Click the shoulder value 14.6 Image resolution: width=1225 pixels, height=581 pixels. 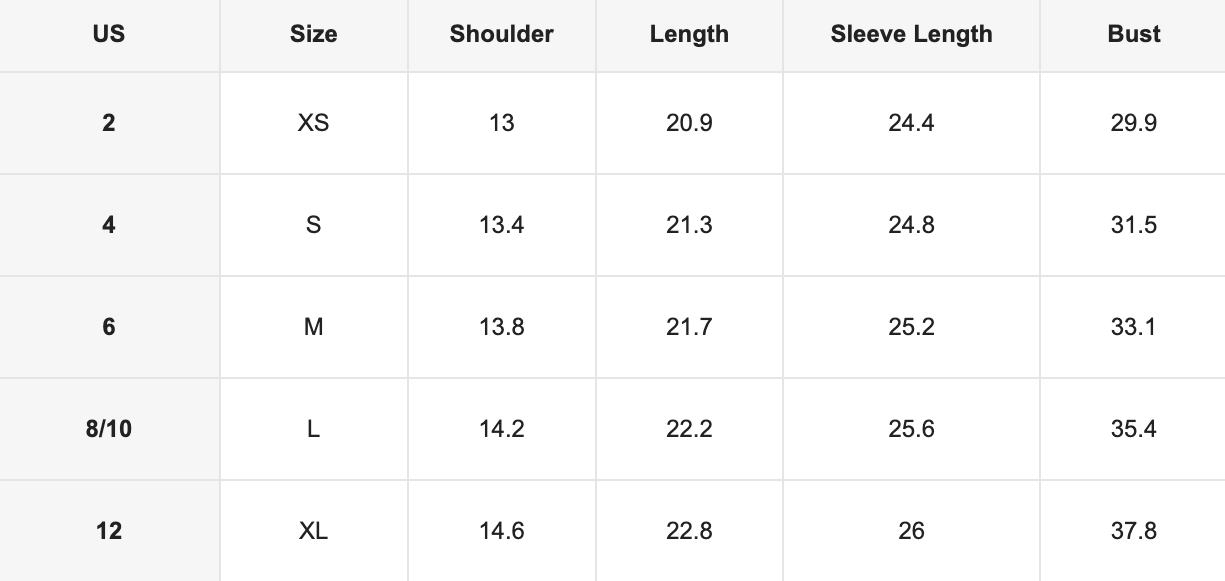[x=501, y=531]
